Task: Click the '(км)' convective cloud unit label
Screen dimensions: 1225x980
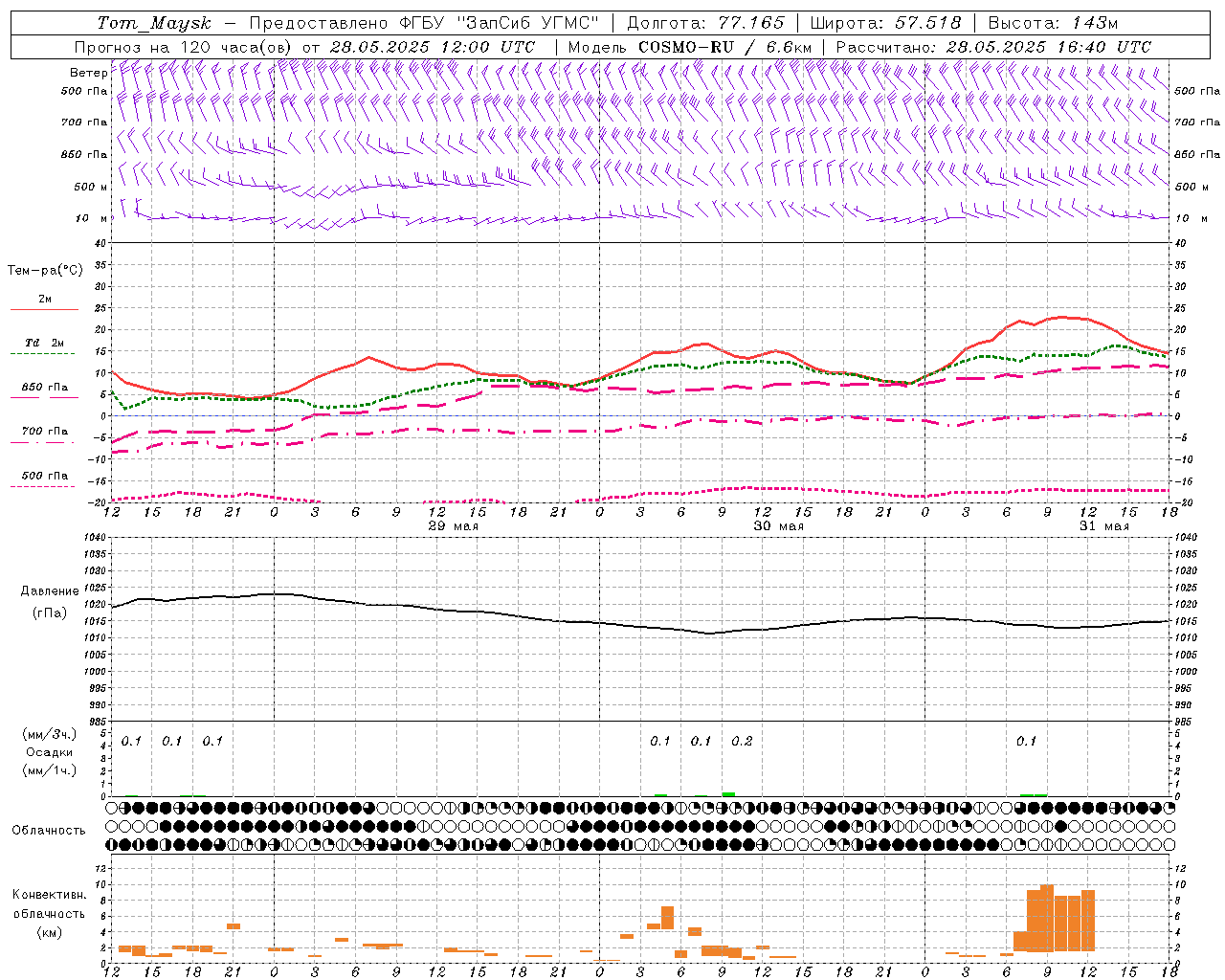Action: tap(50, 932)
